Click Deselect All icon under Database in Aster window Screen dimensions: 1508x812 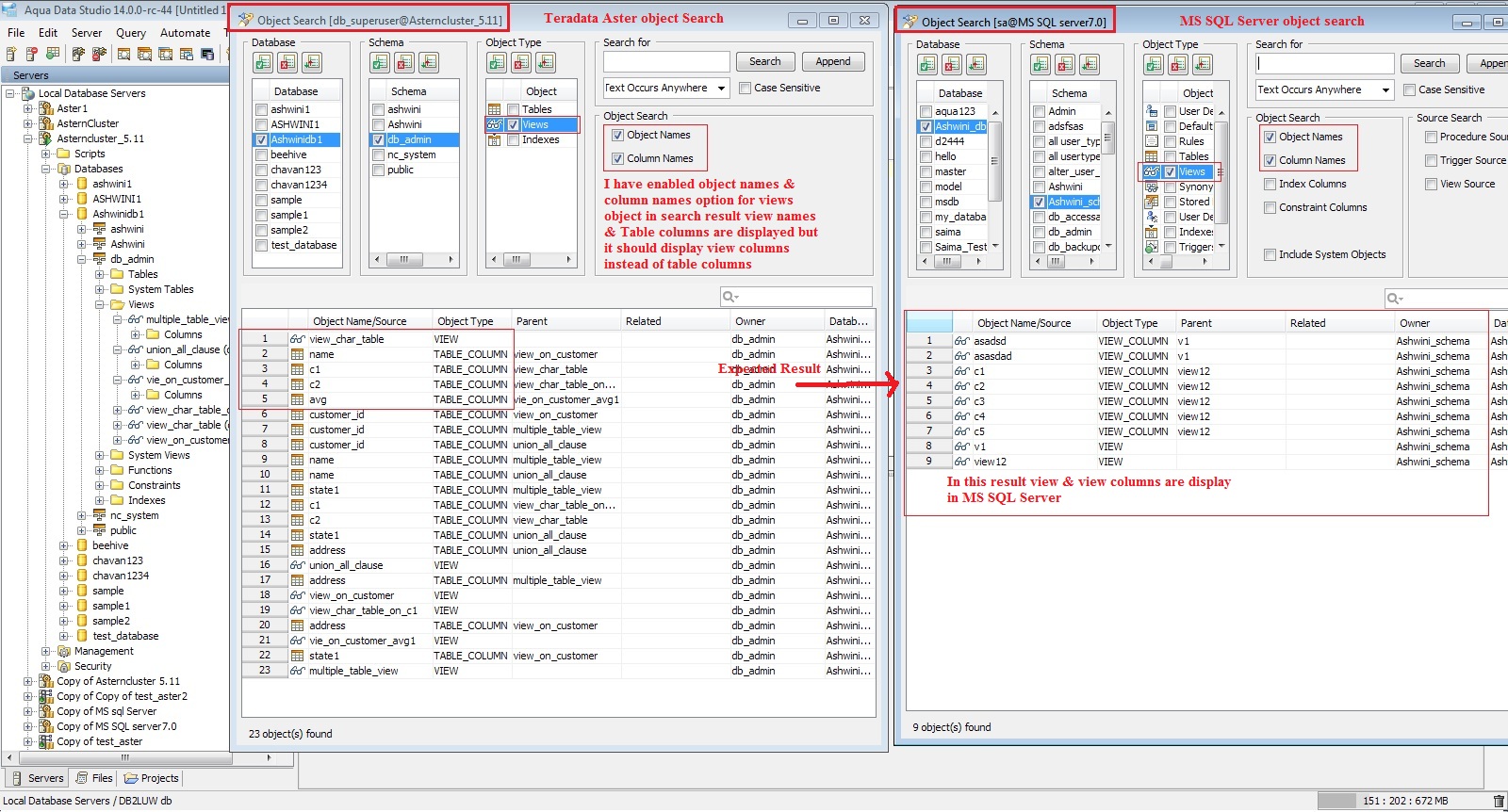287,62
